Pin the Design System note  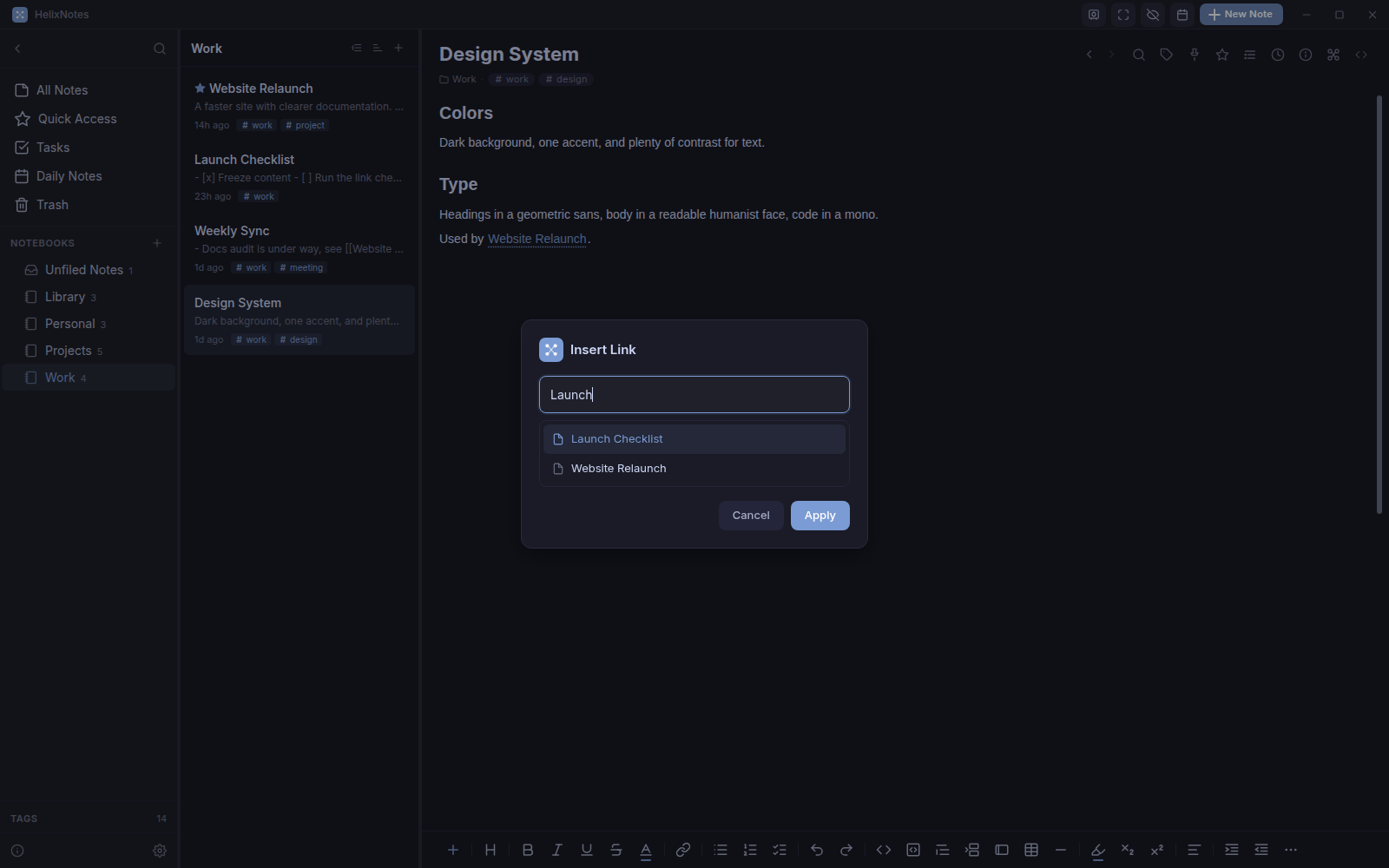click(x=1195, y=55)
